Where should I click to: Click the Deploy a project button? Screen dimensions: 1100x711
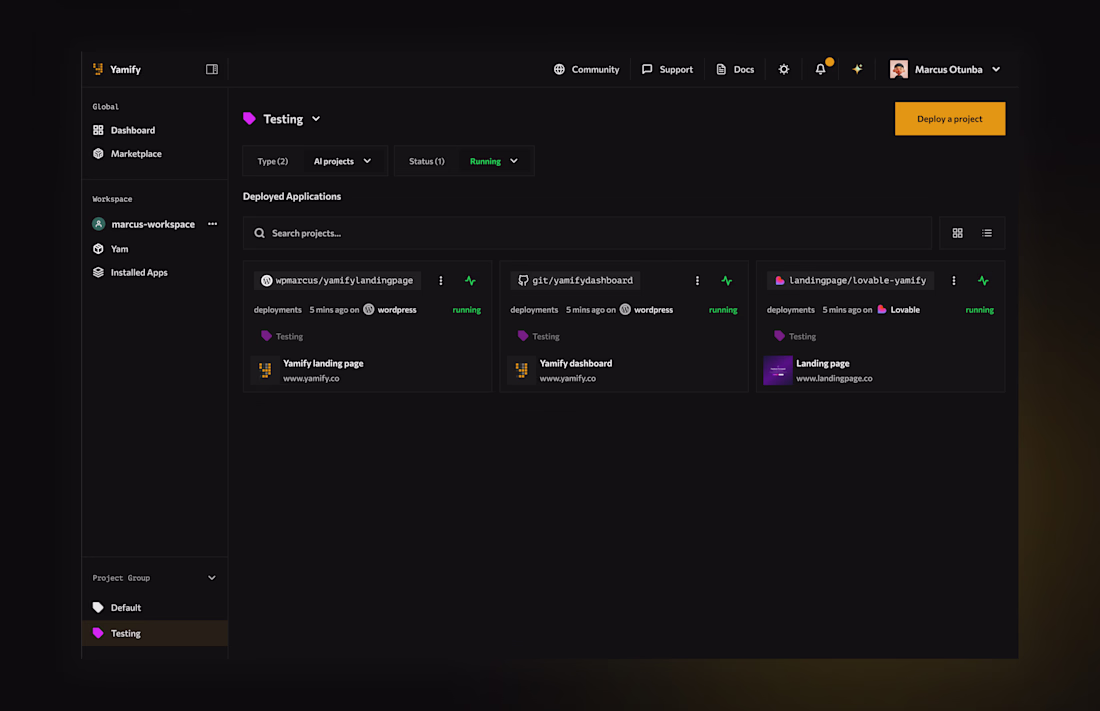950,119
